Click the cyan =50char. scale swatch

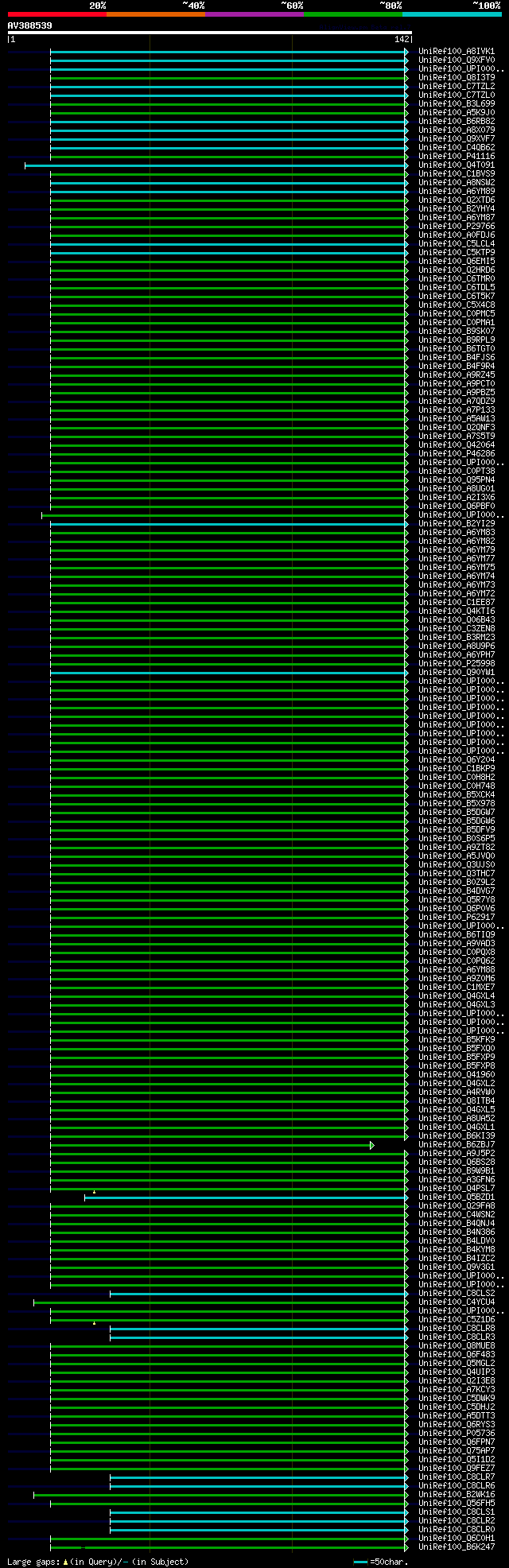click(x=360, y=1562)
